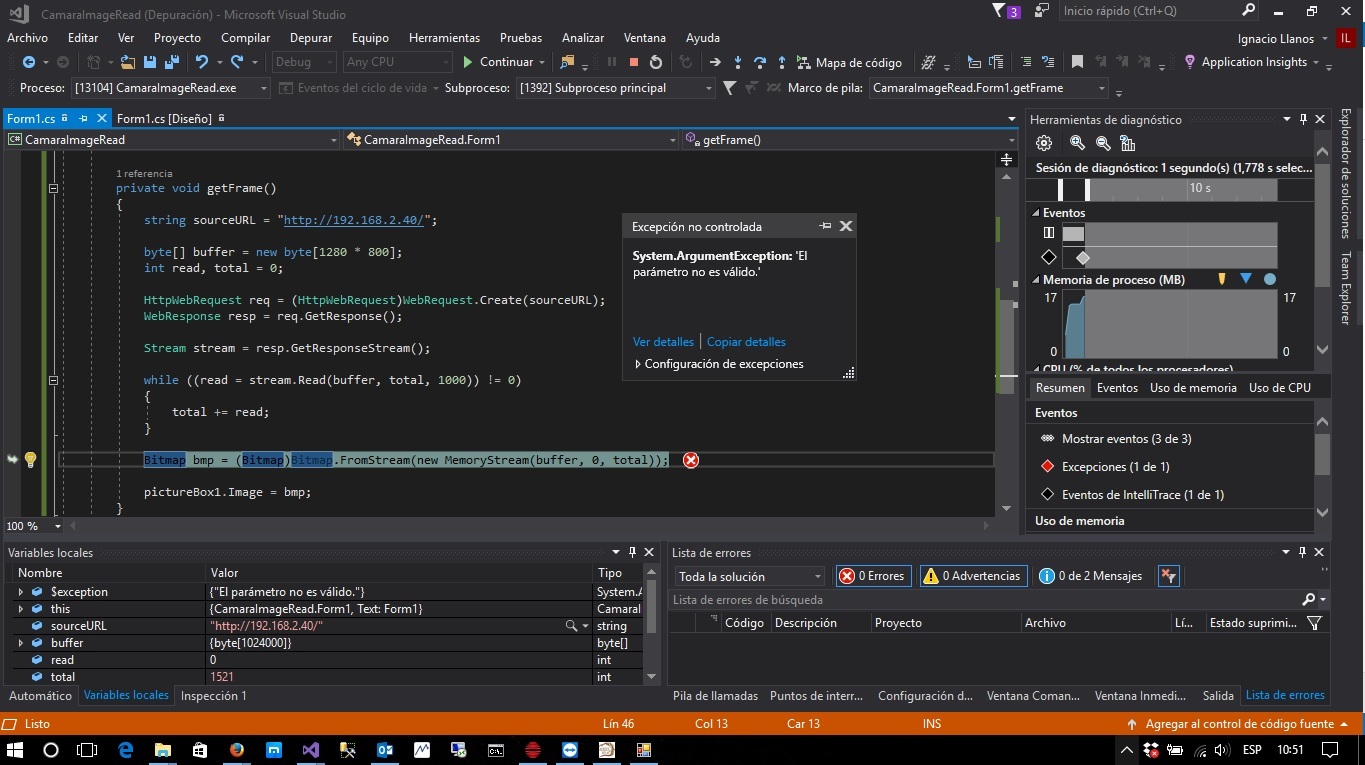Viewport: 1365px width, 765px height.
Task: Toggle the build IntelliSense errors filter icon
Action: (1169, 576)
